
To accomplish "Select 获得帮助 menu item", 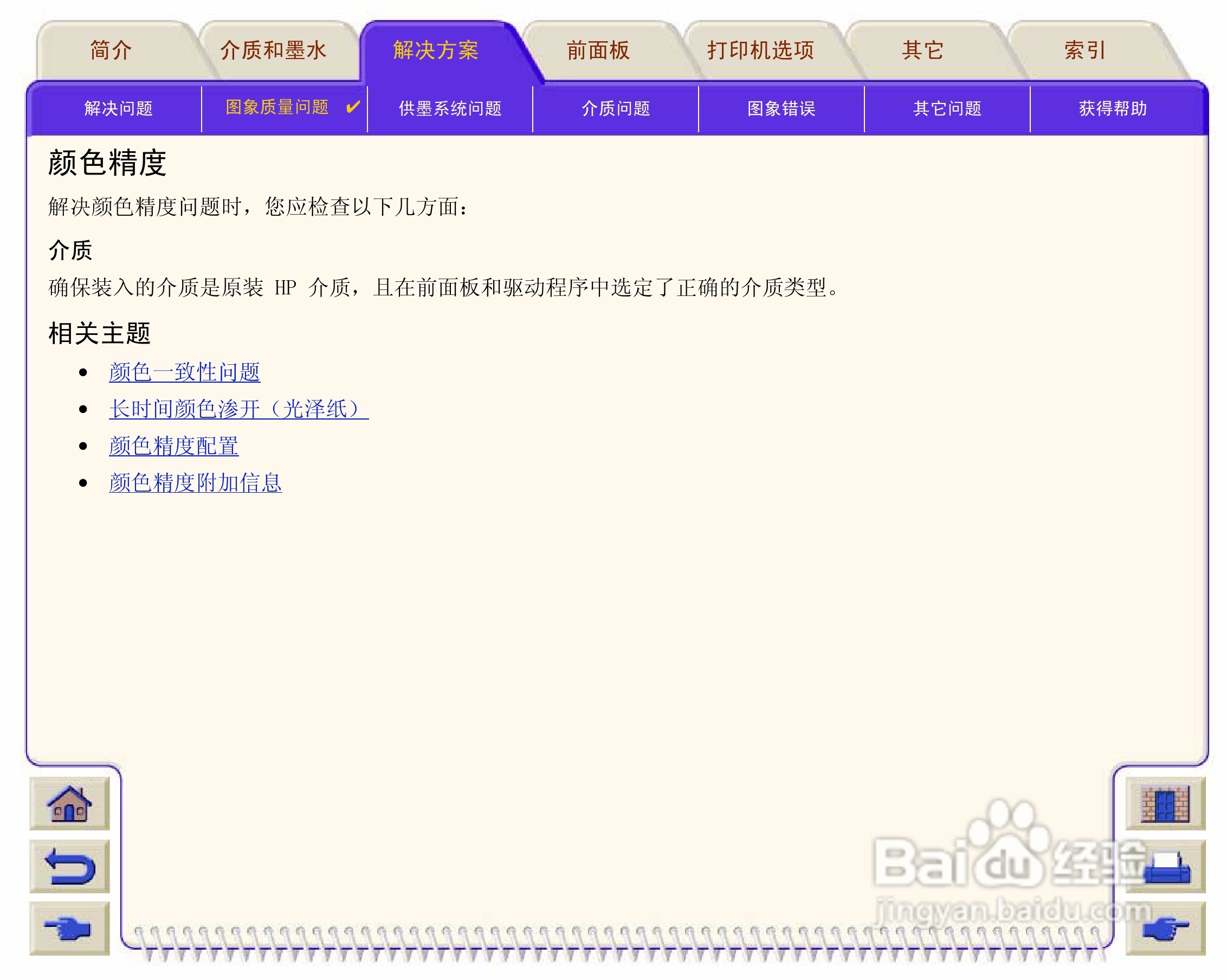I will tap(1113, 108).
